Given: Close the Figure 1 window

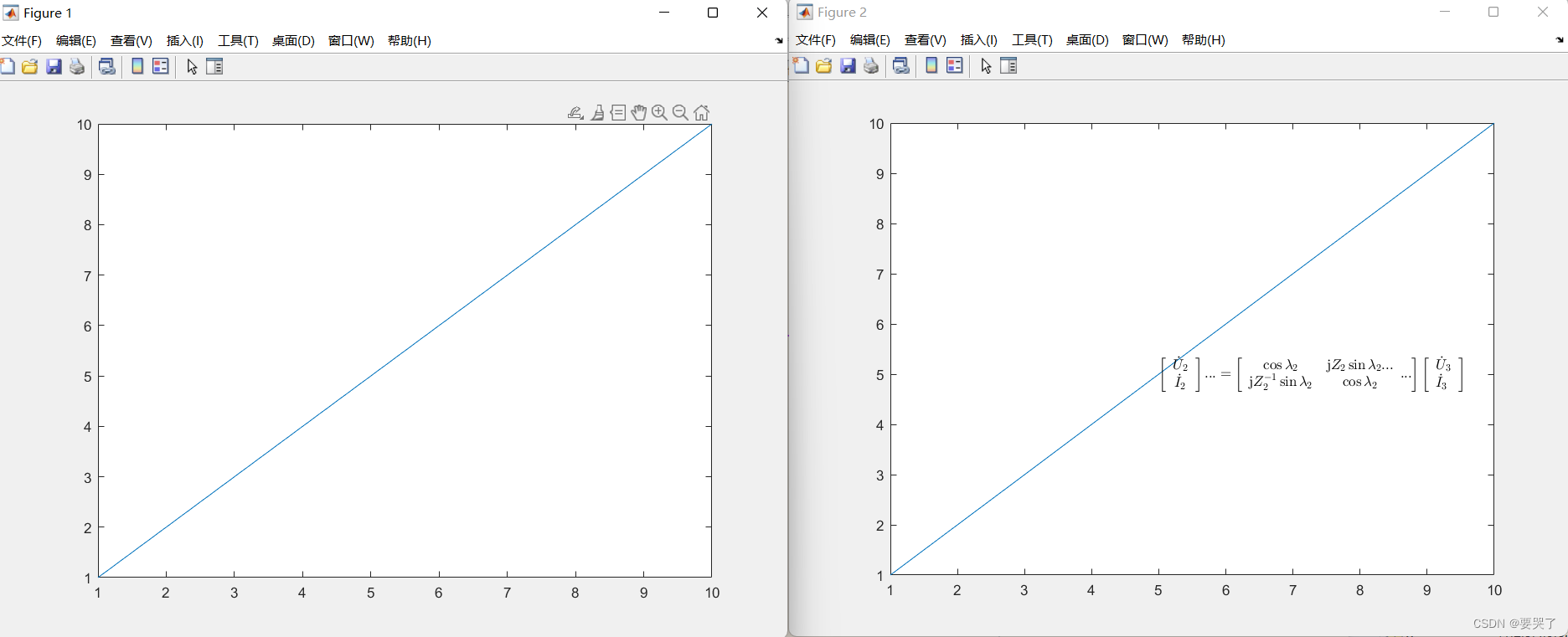Looking at the screenshot, I should click(x=762, y=13).
